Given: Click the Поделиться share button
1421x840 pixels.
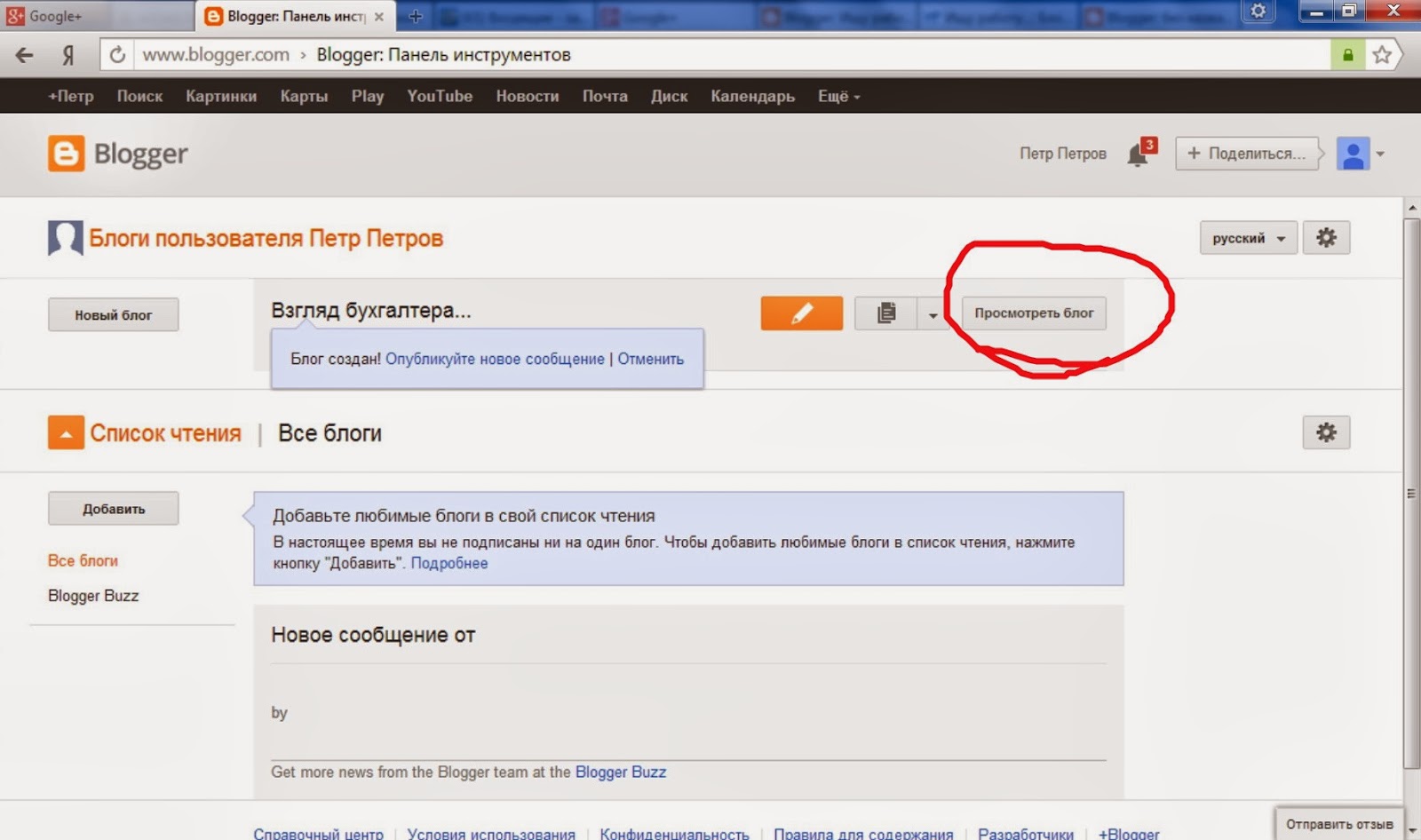Looking at the screenshot, I should click(x=1247, y=154).
